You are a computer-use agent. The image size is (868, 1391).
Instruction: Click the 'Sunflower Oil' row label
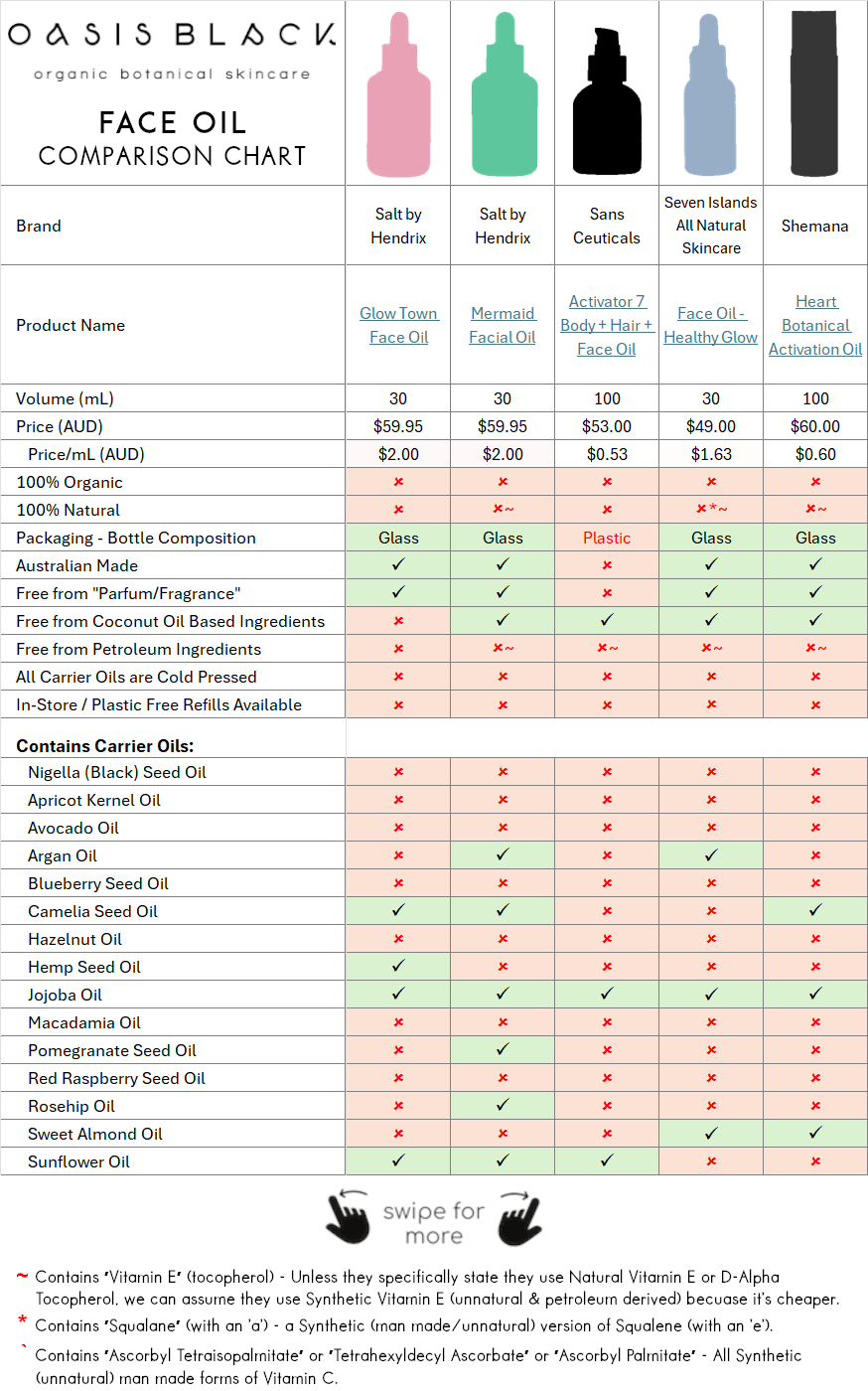click(78, 1161)
